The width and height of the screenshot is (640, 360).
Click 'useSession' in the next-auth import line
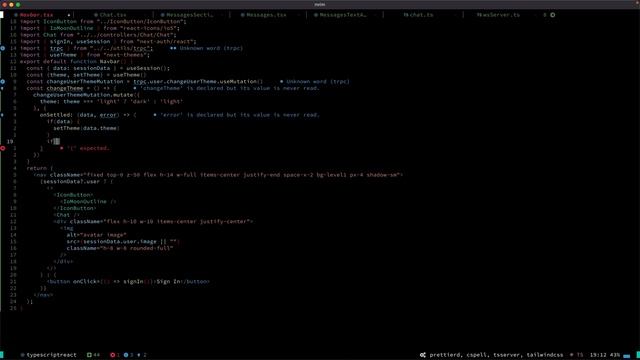click(x=93, y=42)
